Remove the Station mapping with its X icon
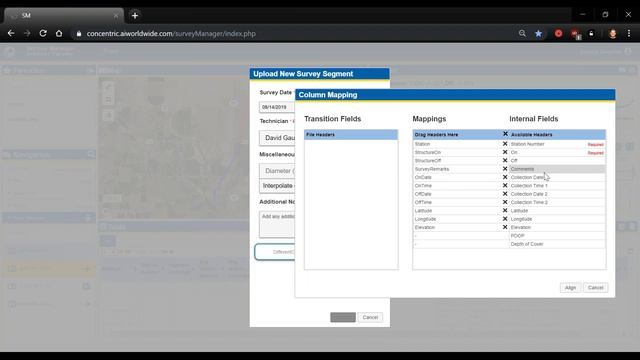This screenshot has width=640, height=360. click(505, 144)
